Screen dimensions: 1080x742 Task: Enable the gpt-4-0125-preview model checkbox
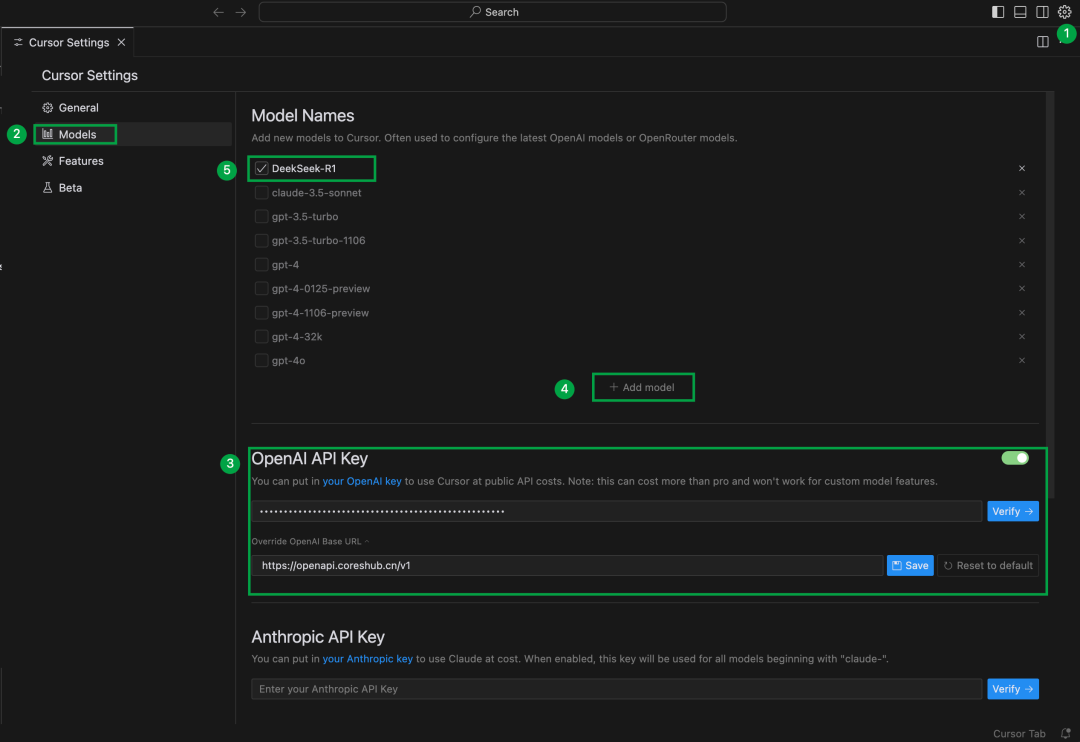pos(261,289)
